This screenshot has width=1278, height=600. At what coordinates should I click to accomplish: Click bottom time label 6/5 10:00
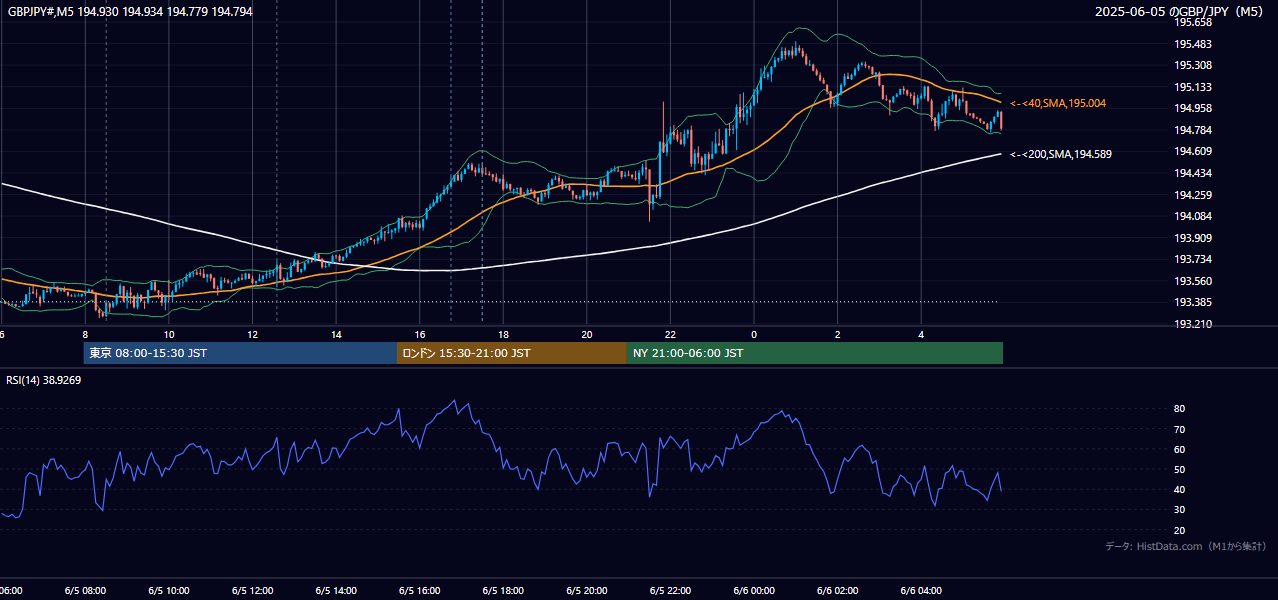168,591
